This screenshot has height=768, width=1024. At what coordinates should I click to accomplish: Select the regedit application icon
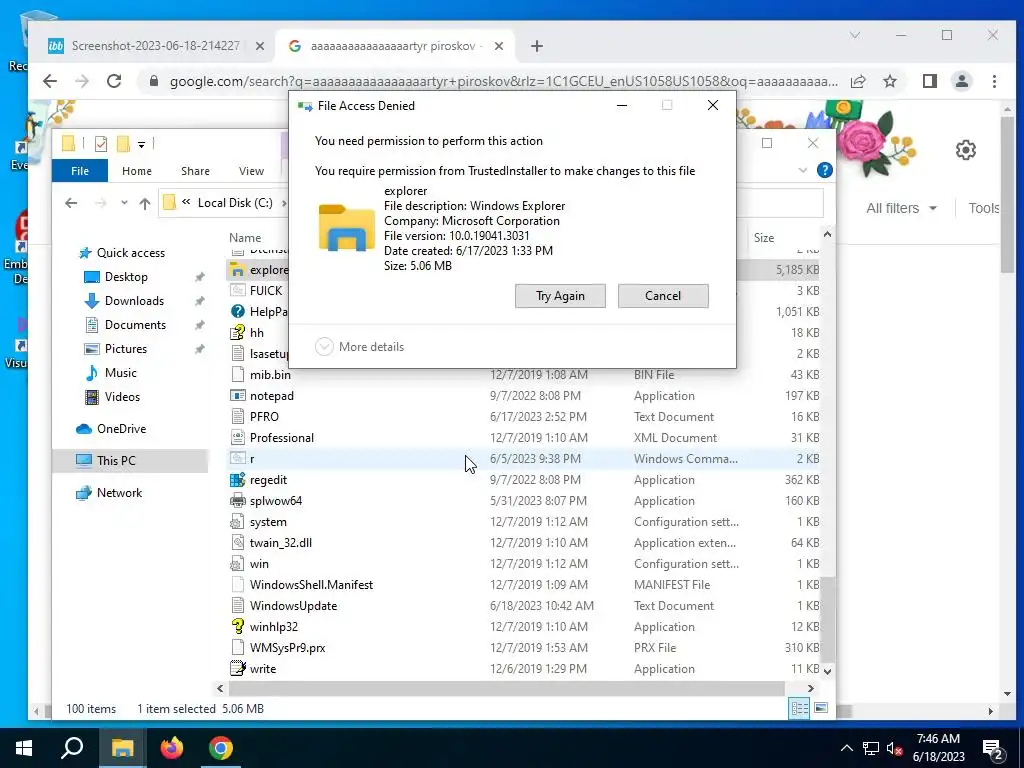point(238,480)
